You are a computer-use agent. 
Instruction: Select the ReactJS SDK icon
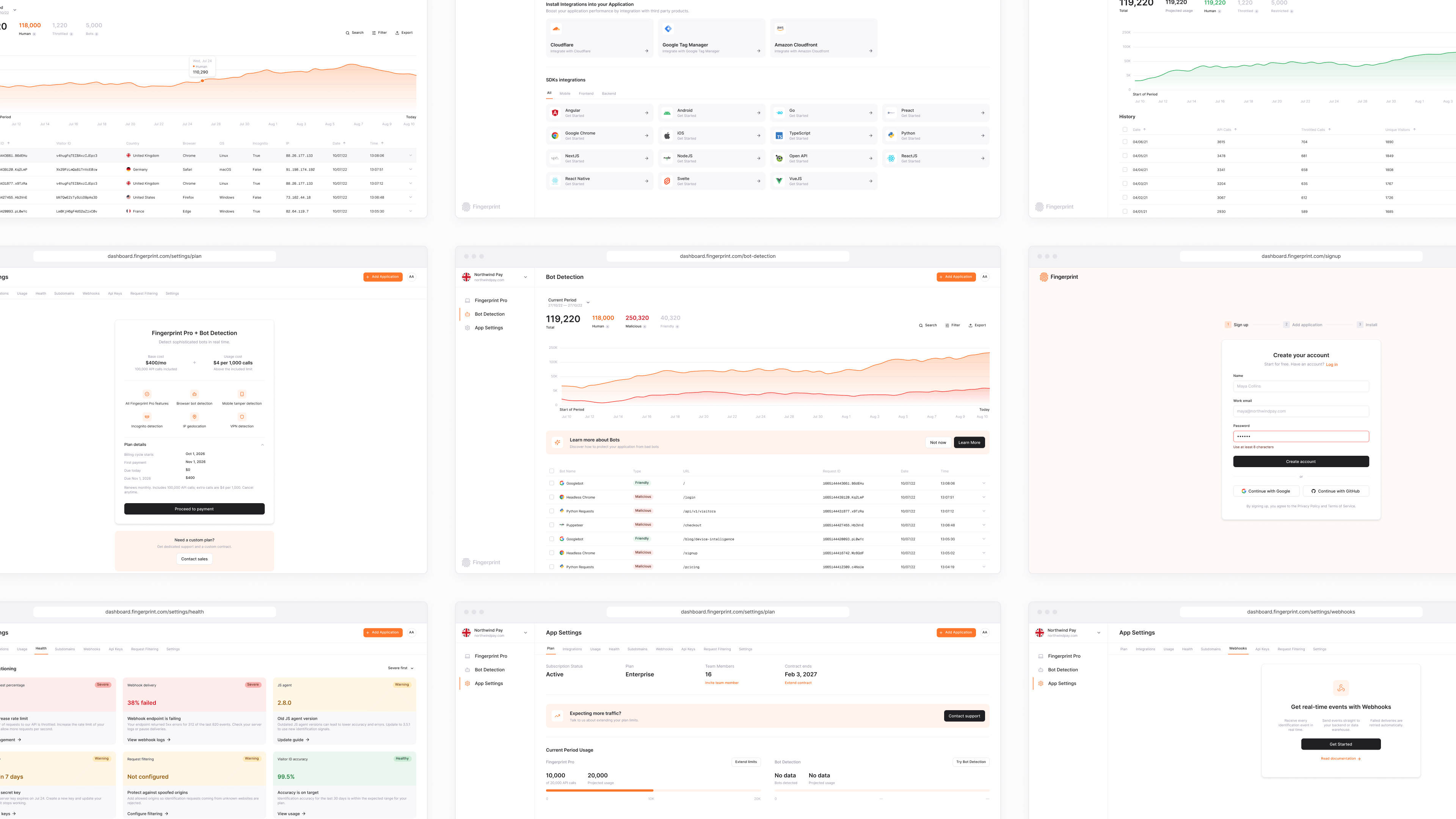891,158
